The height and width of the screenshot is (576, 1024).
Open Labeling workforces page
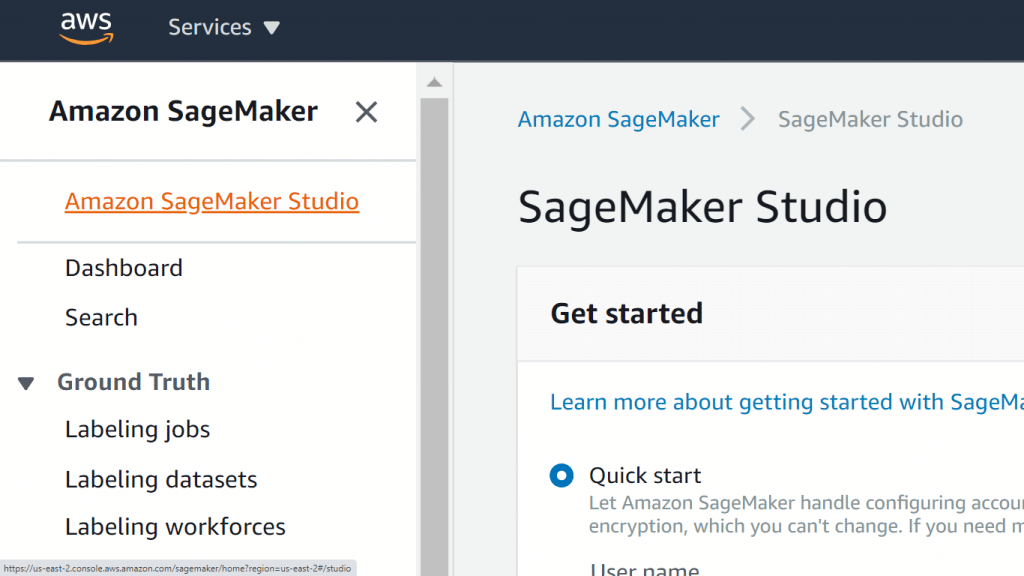[175, 526]
